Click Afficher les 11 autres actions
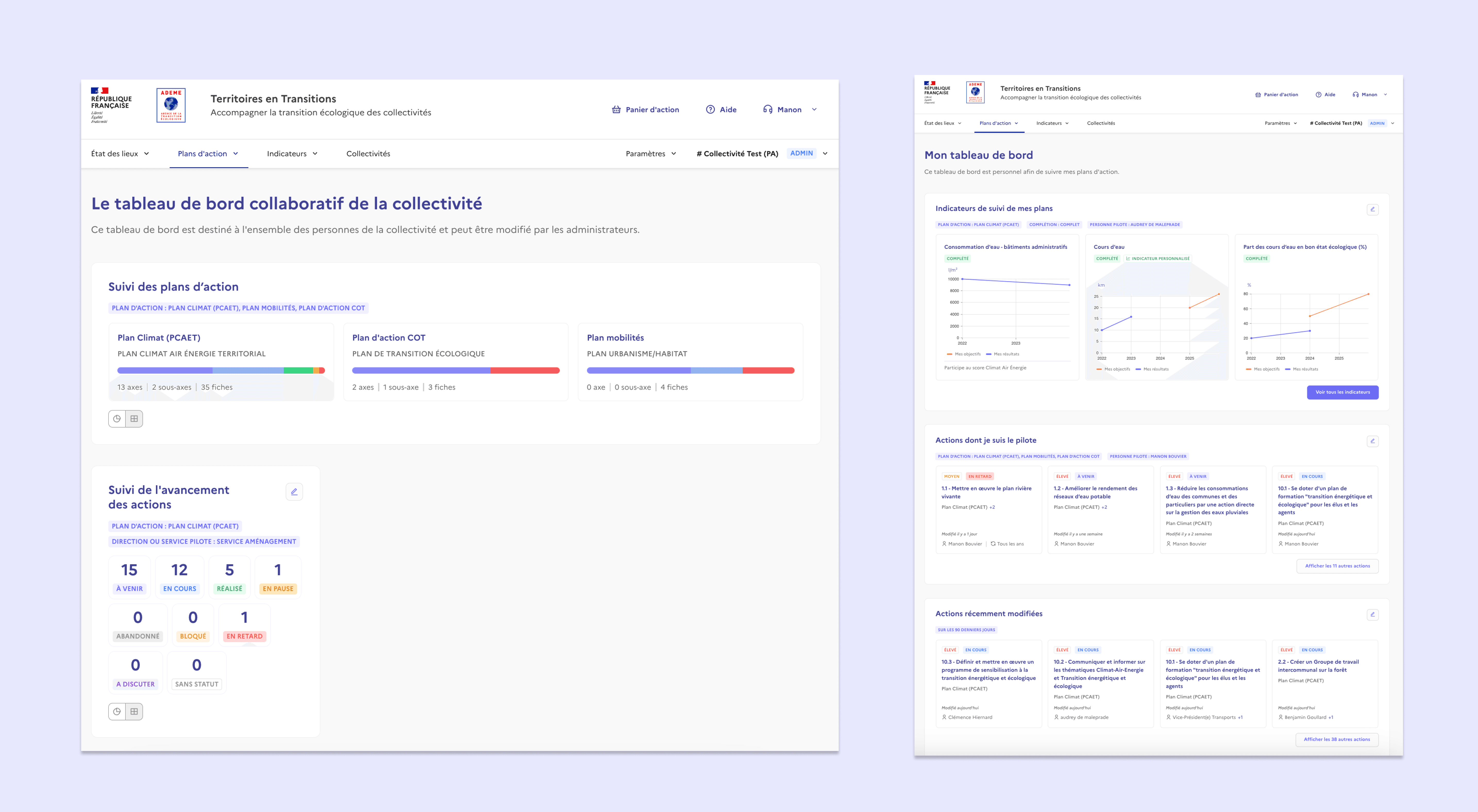1478x812 pixels. point(1337,566)
